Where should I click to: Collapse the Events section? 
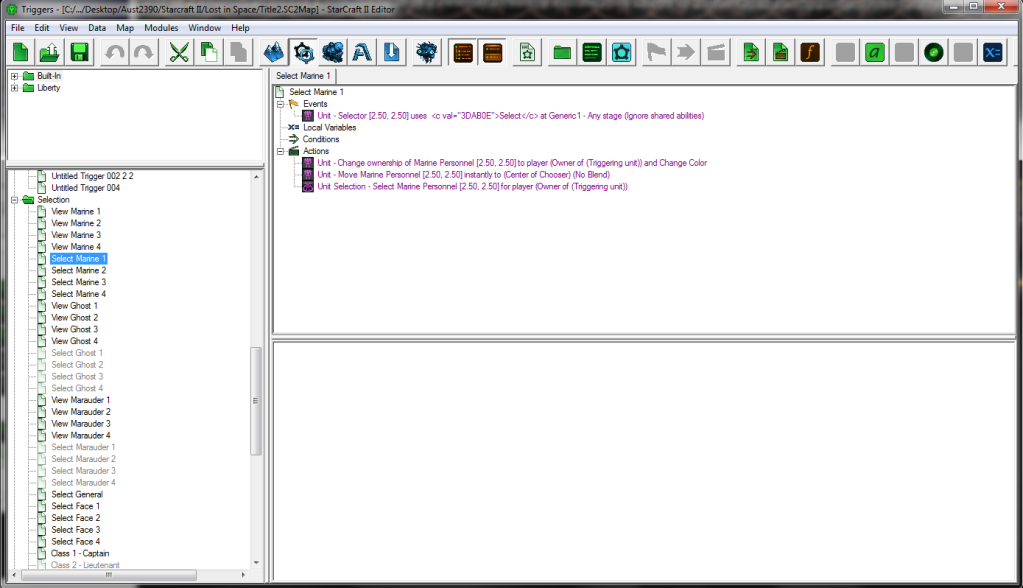point(281,104)
